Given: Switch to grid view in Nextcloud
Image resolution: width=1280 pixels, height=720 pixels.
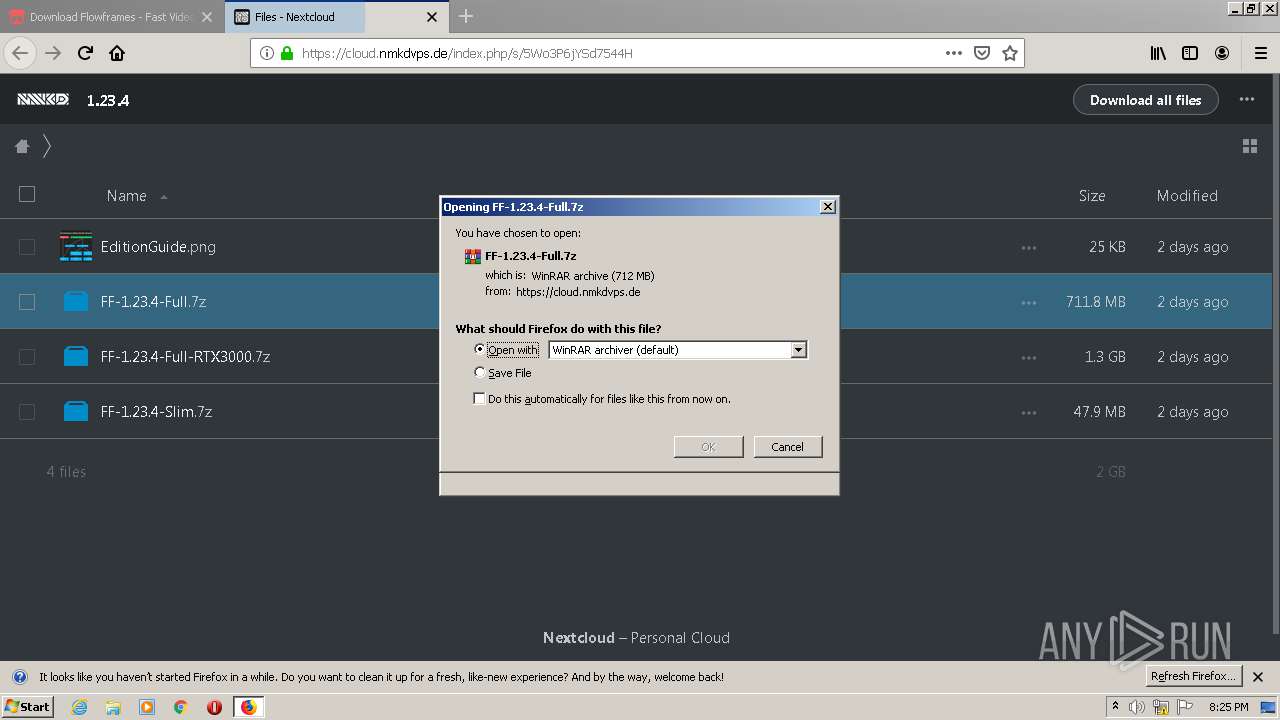Looking at the screenshot, I should tap(1250, 146).
